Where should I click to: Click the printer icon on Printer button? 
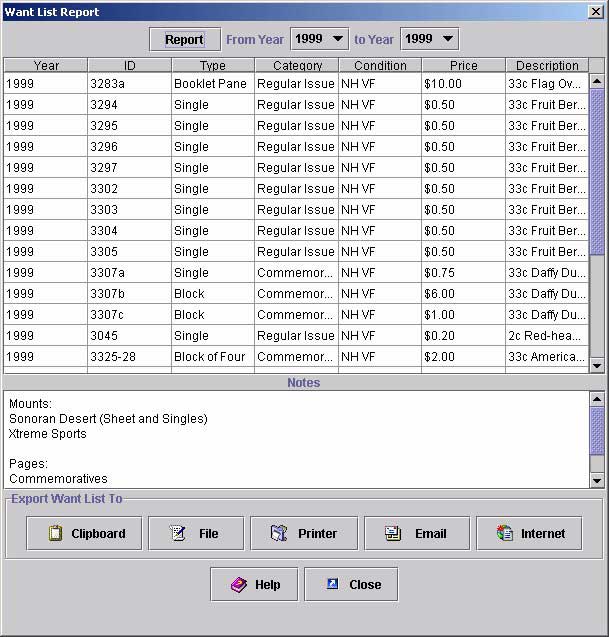pyautogui.click(x=279, y=534)
